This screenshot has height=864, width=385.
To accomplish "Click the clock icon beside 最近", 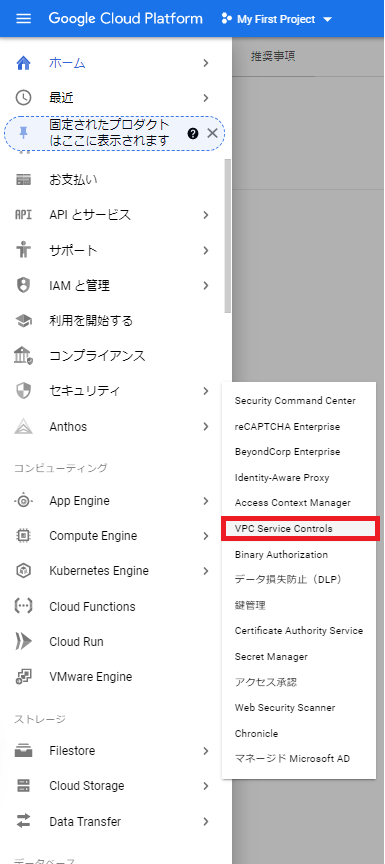I will (x=23, y=98).
